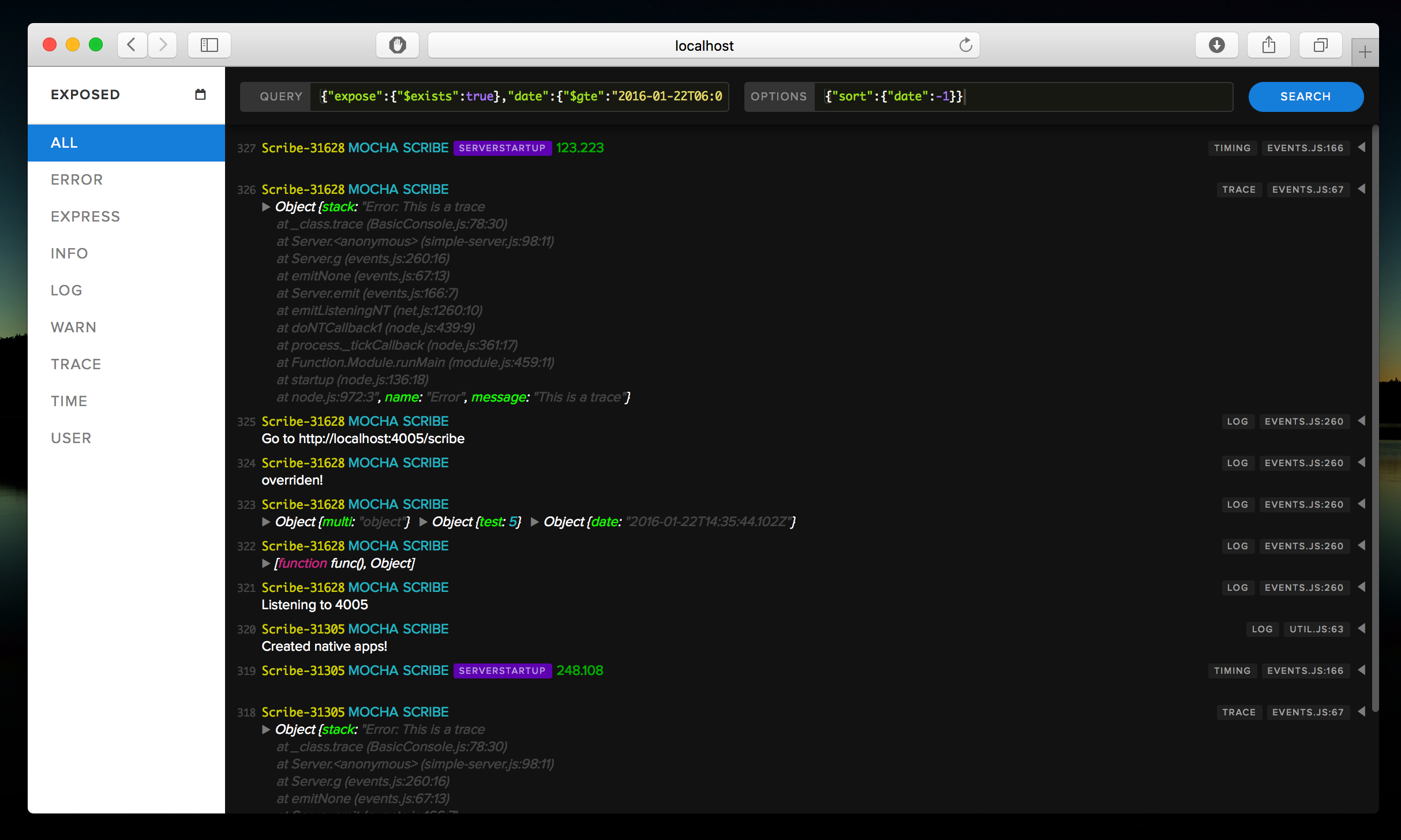The height and width of the screenshot is (840, 1401).
Task: Click the browser back arrow
Action: tap(132, 45)
